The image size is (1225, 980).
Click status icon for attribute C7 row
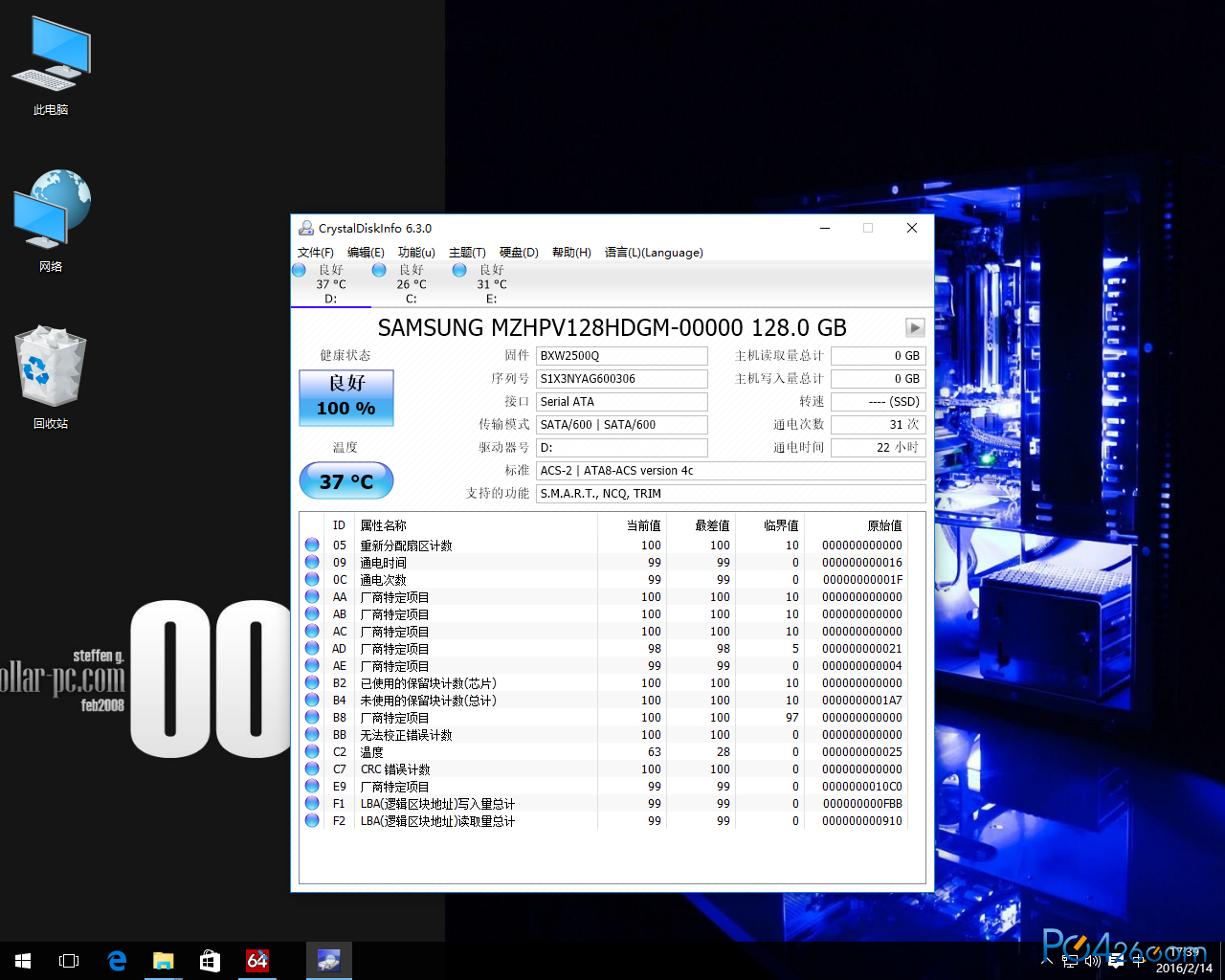[x=312, y=768]
